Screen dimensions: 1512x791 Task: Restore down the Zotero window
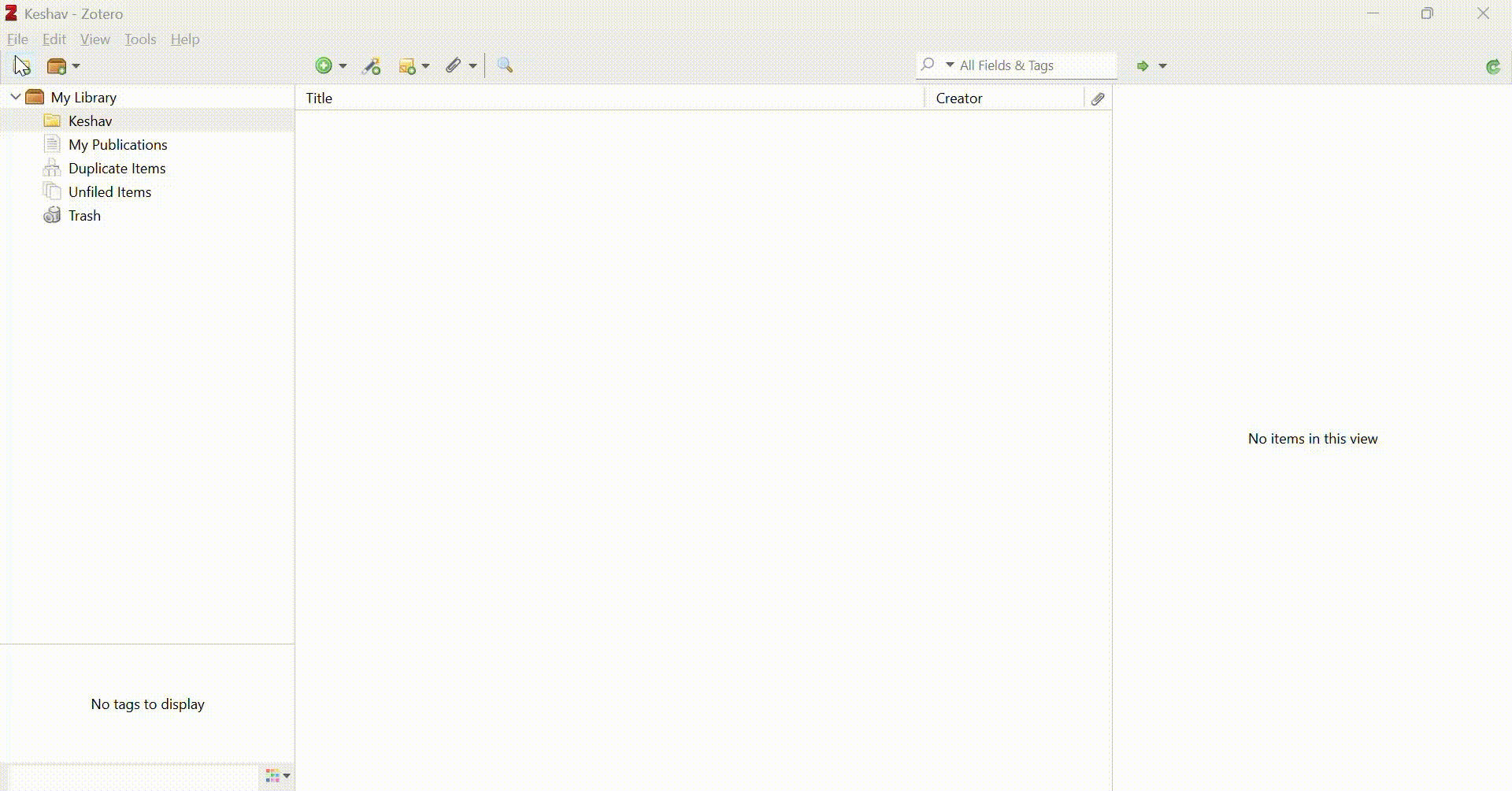tap(1428, 13)
